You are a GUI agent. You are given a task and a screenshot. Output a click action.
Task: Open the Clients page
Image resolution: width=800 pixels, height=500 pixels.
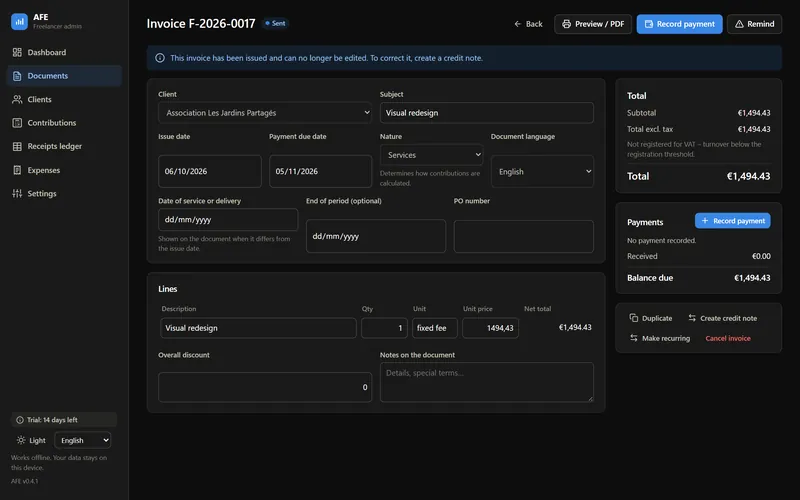[64, 99]
